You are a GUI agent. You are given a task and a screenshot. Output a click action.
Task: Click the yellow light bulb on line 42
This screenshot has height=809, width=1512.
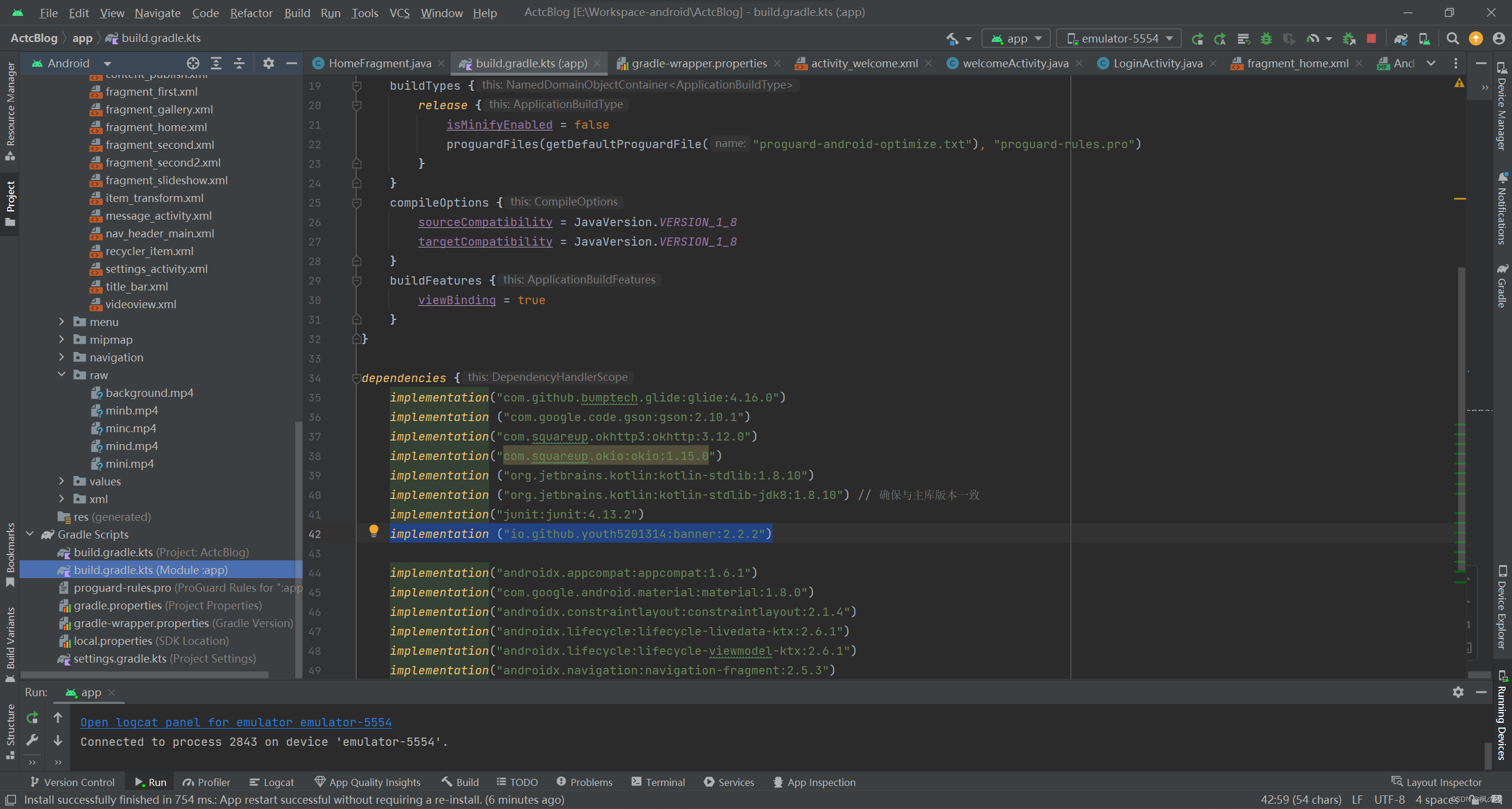coord(373,530)
